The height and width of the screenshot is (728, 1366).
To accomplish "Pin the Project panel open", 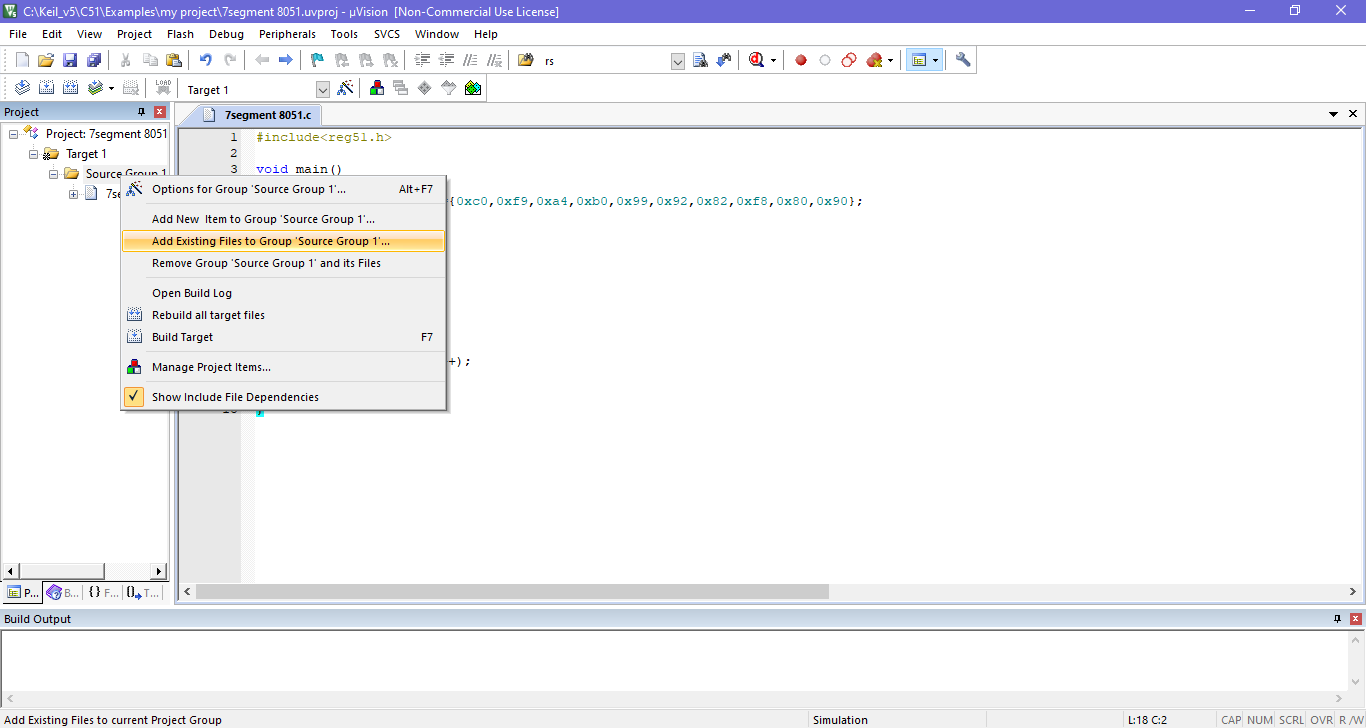I will click(x=141, y=111).
